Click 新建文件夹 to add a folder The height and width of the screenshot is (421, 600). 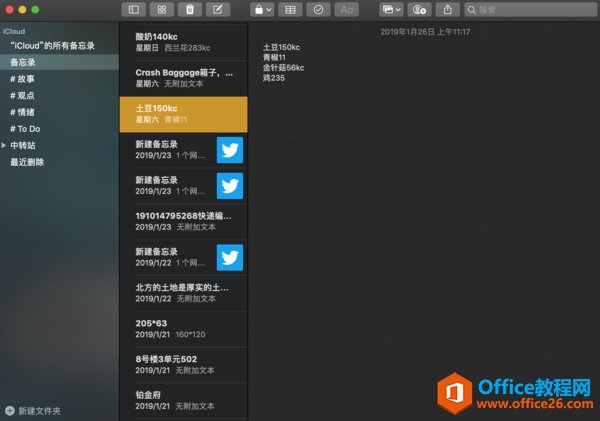(x=33, y=411)
